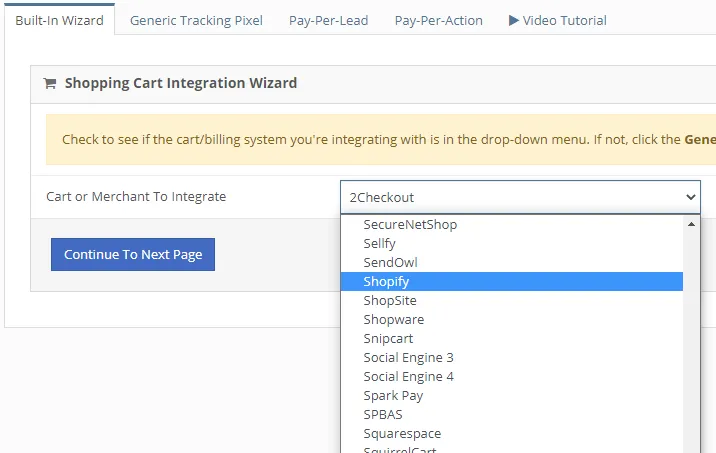Screen dimensions: 716x453
Task: Click the dropdown list scroll-up arrow
Action: point(691,224)
